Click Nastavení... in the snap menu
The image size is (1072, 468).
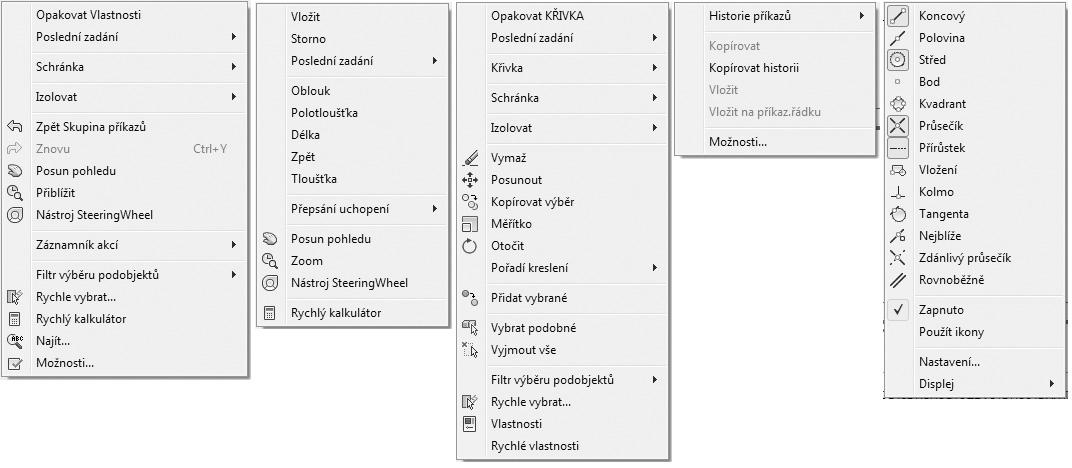tap(948, 362)
